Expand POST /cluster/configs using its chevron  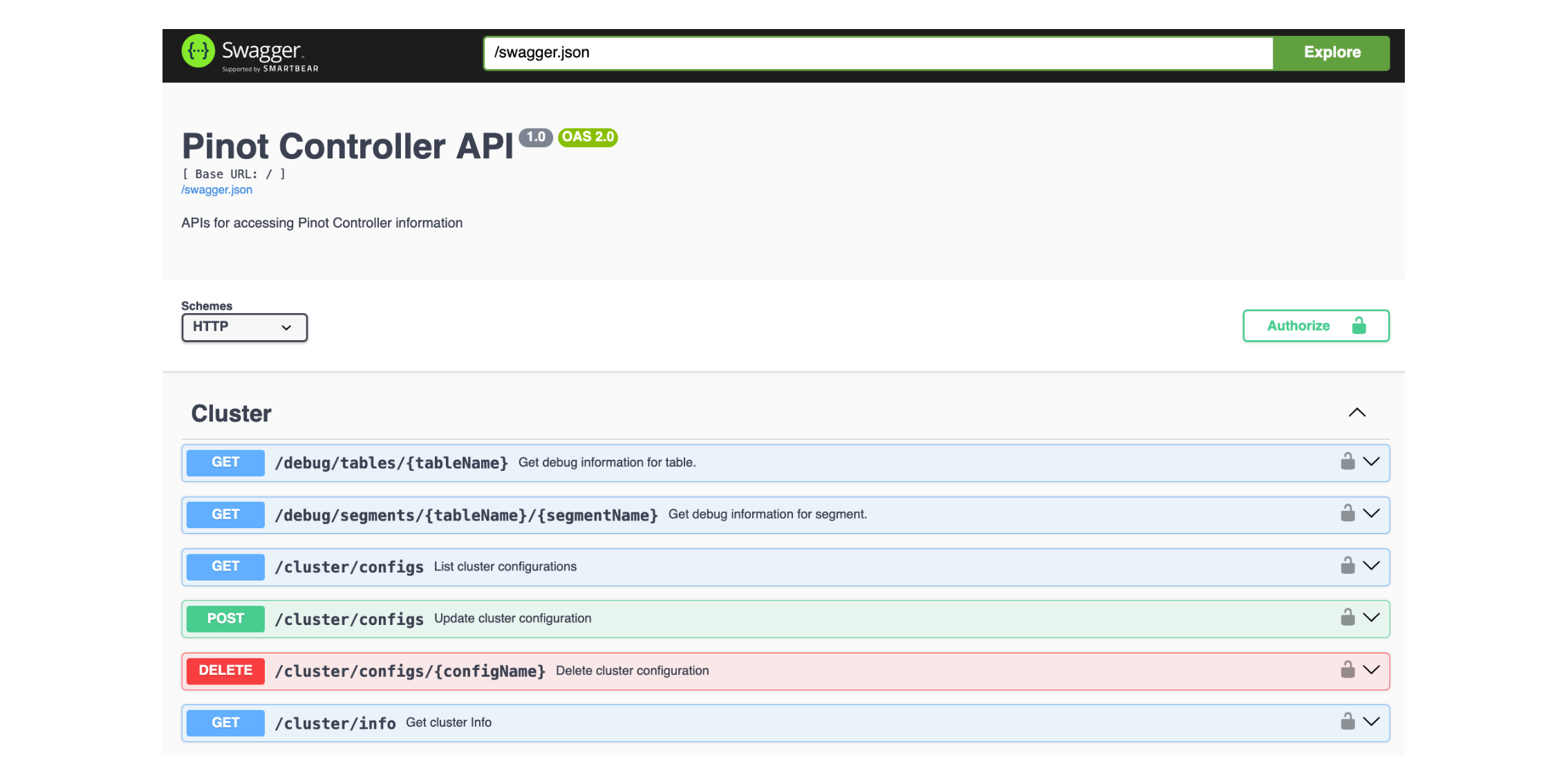1371,618
